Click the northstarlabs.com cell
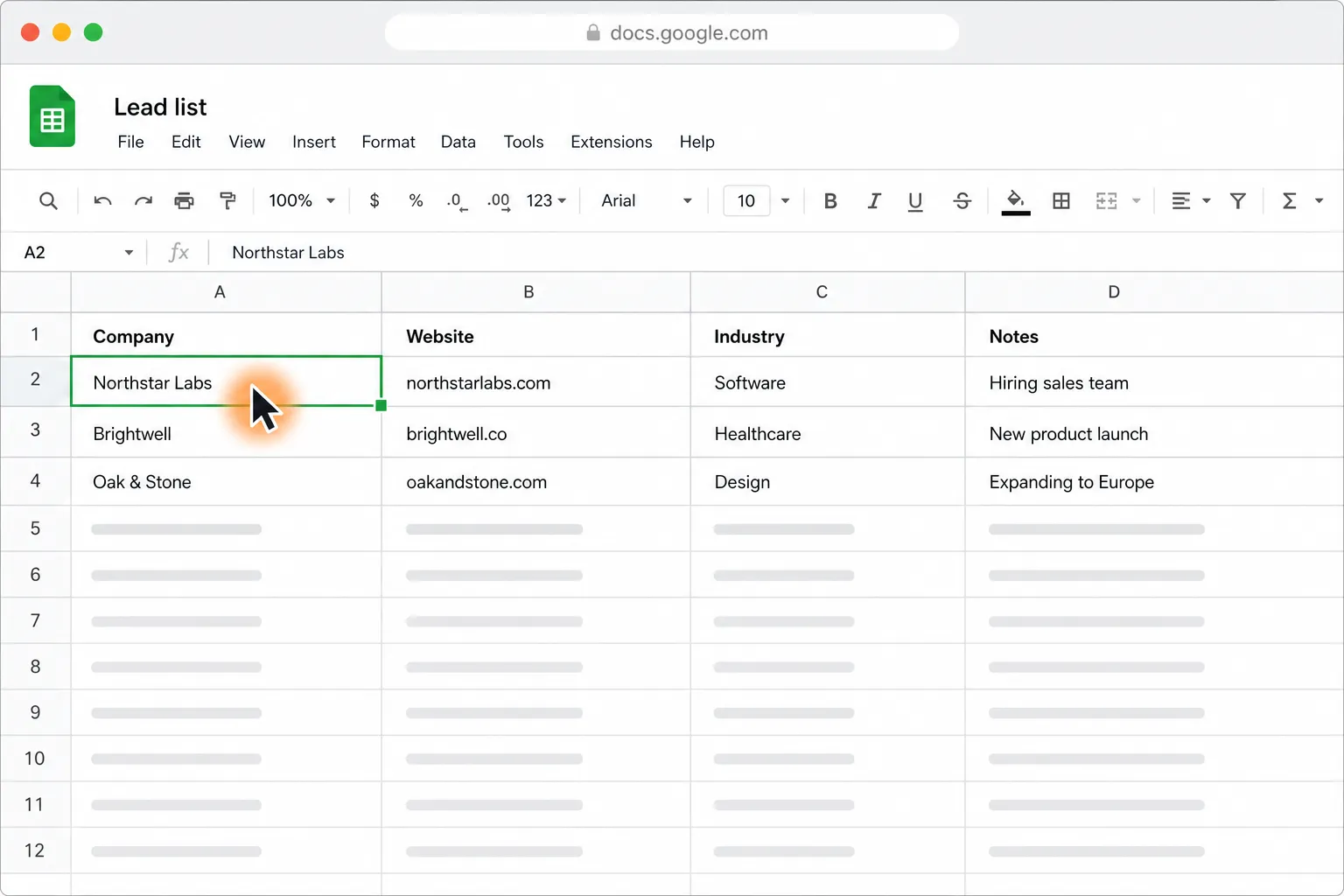Screen dimensions: 1344x896 coord(536,382)
